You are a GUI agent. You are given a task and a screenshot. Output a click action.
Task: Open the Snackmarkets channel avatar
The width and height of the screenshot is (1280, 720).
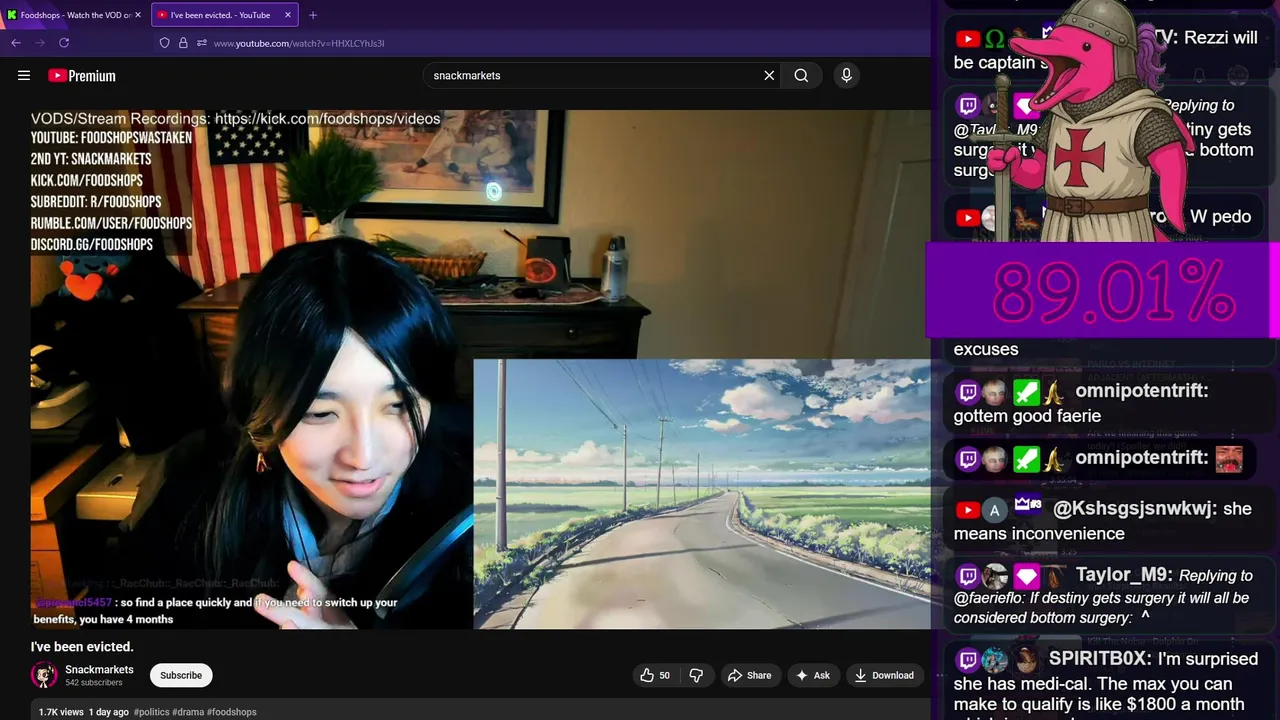44,675
